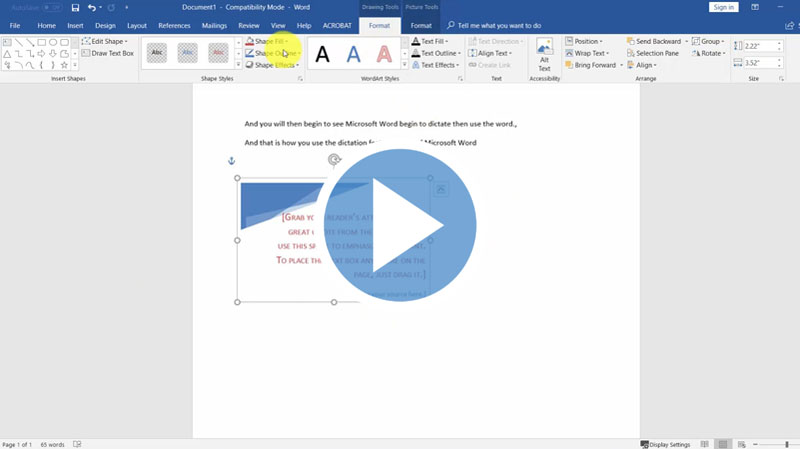
Task: Click the Undo arrow icon
Action: coord(91,8)
